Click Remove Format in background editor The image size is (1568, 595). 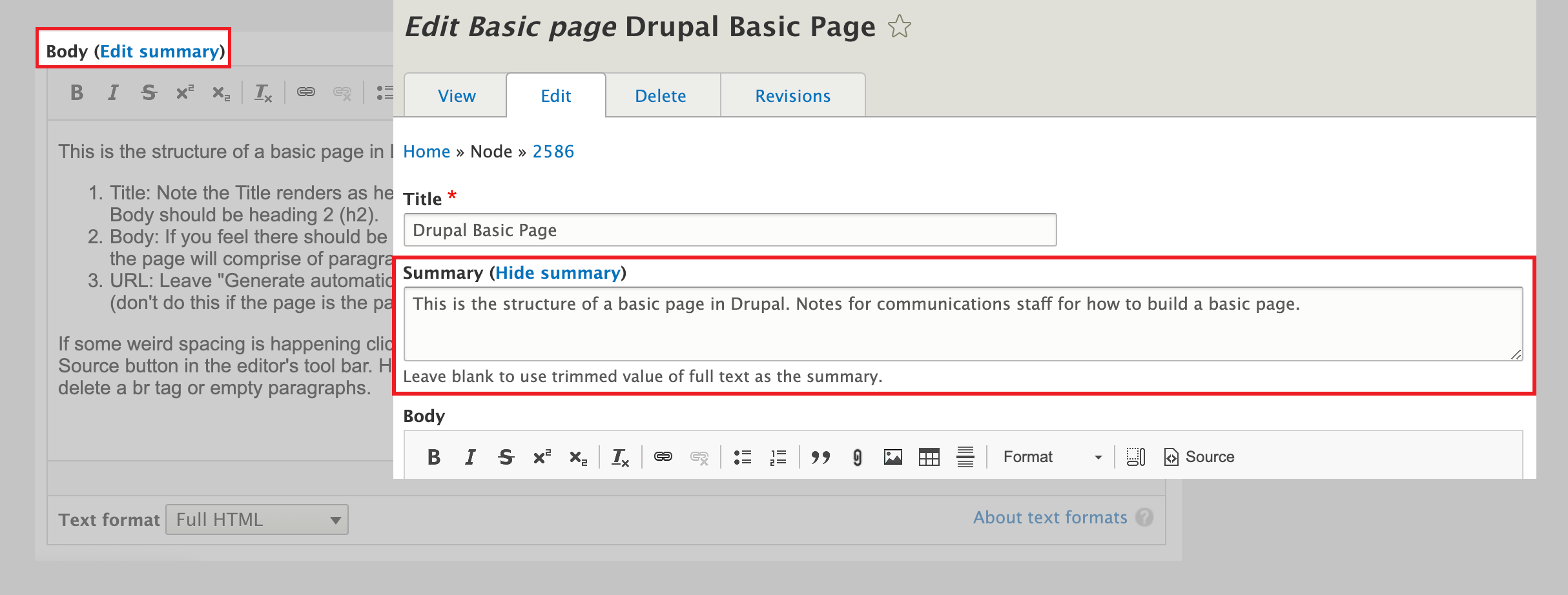point(263,94)
